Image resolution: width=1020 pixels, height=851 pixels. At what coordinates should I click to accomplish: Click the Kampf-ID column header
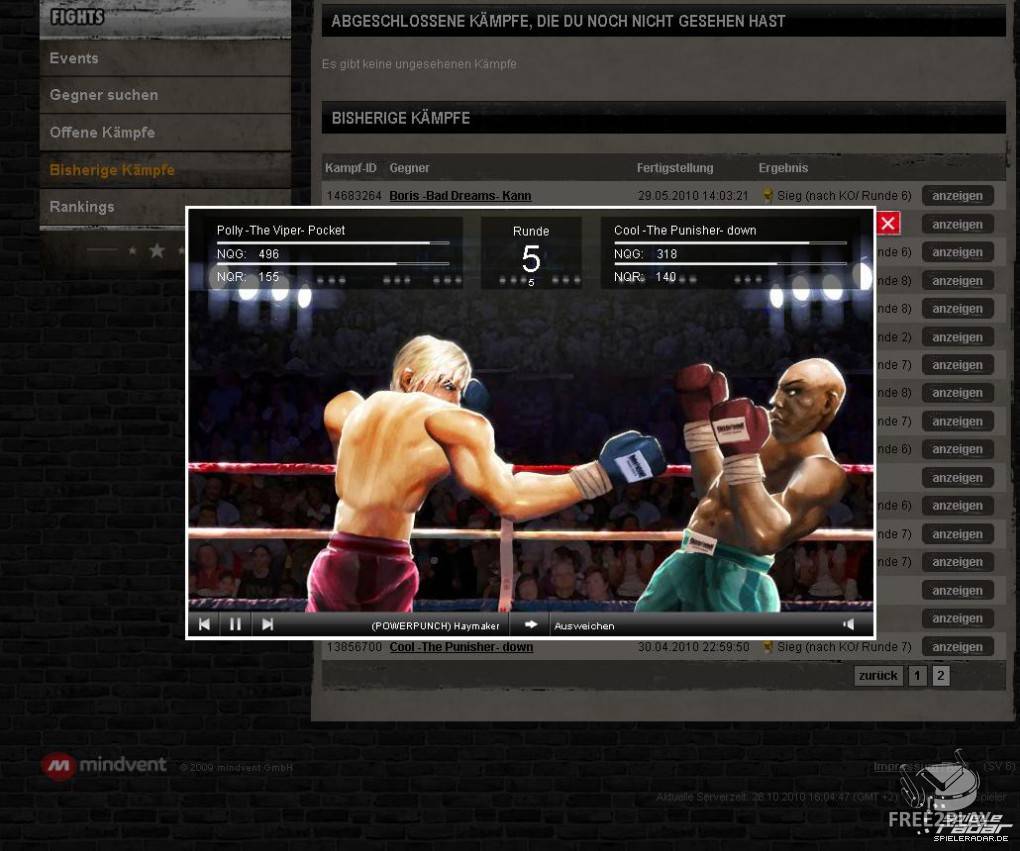click(x=351, y=168)
